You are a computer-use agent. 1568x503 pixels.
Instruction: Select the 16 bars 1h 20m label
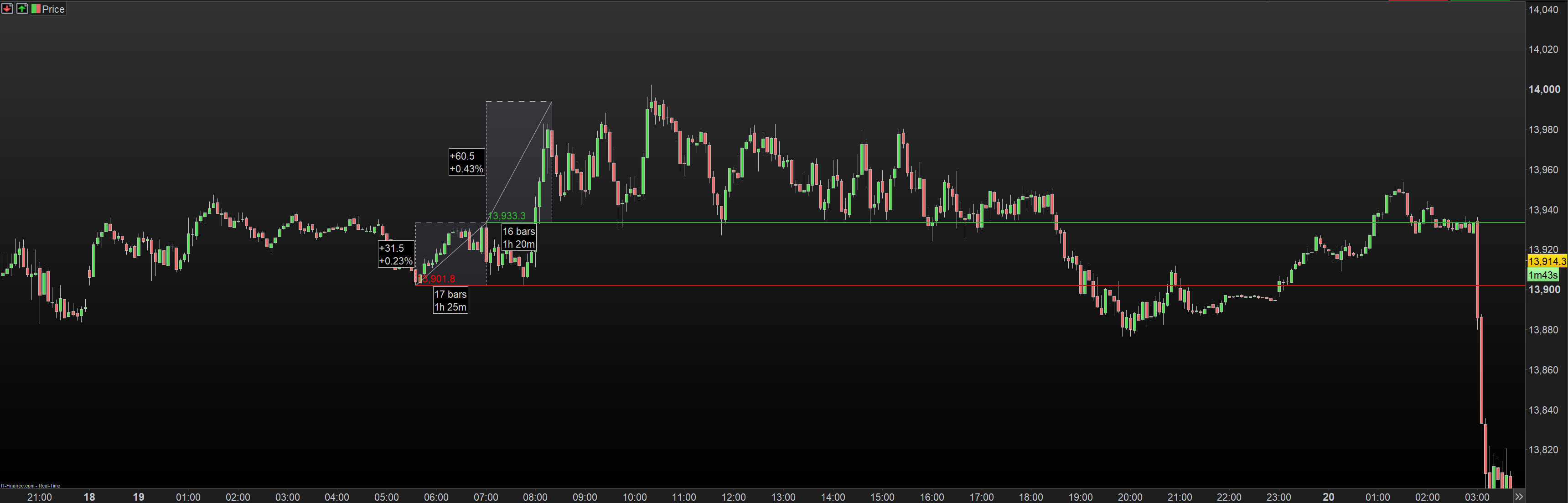tap(518, 238)
